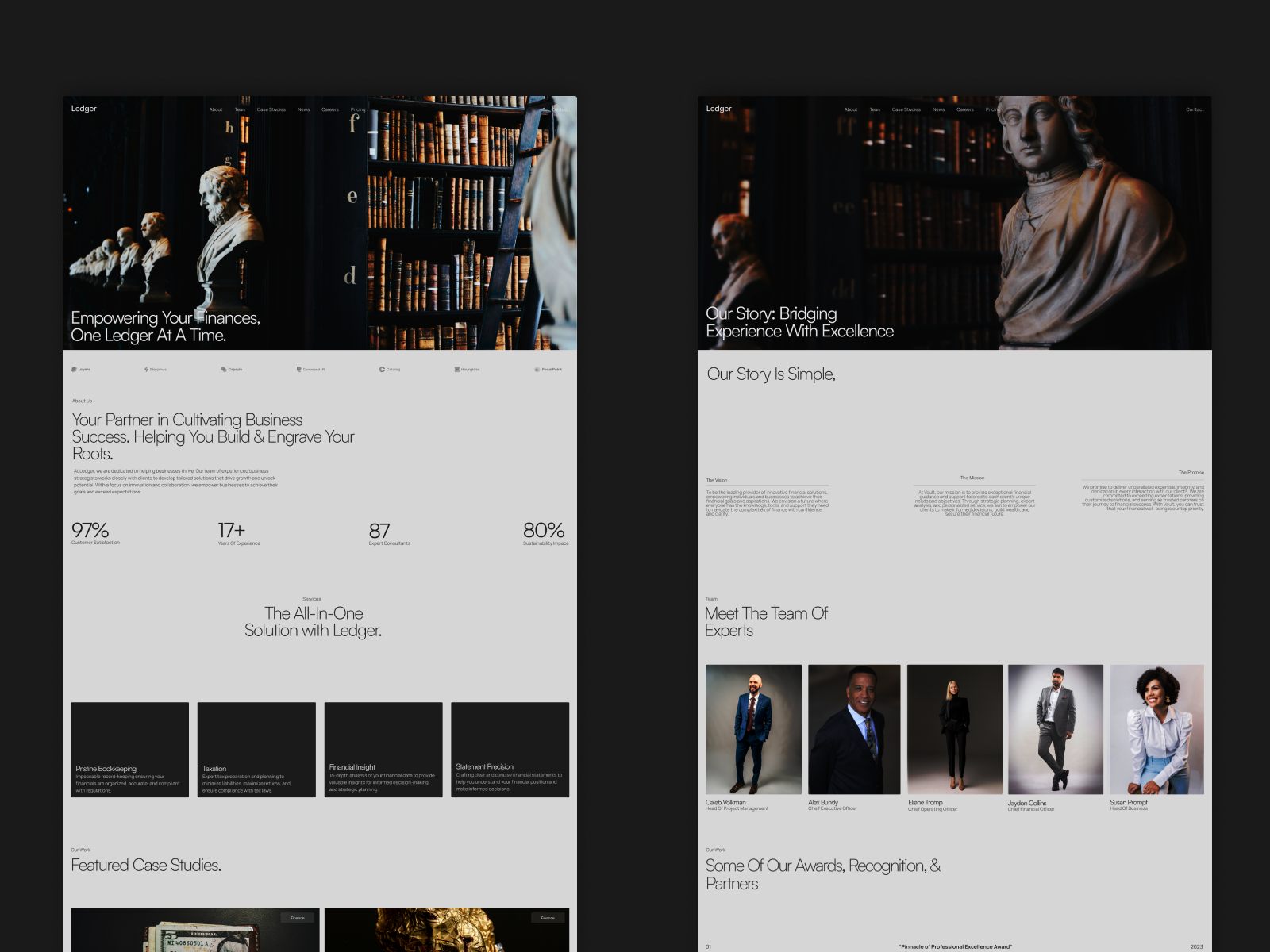This screenshot has width=1270, height=952.
Task: Open Team in the Our Story page navigation
Action: [875, 109]
